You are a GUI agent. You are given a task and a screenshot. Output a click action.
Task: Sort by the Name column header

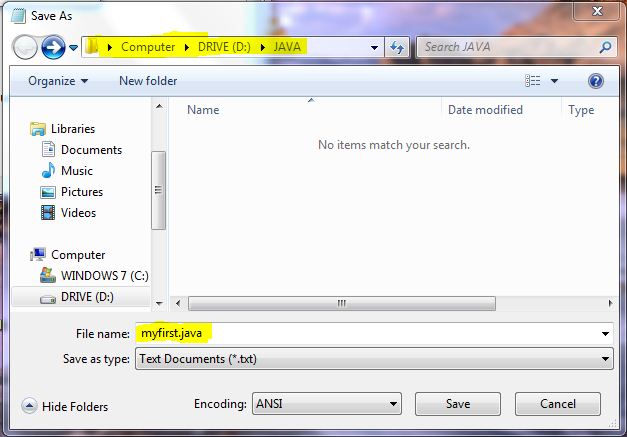[203, 110]
